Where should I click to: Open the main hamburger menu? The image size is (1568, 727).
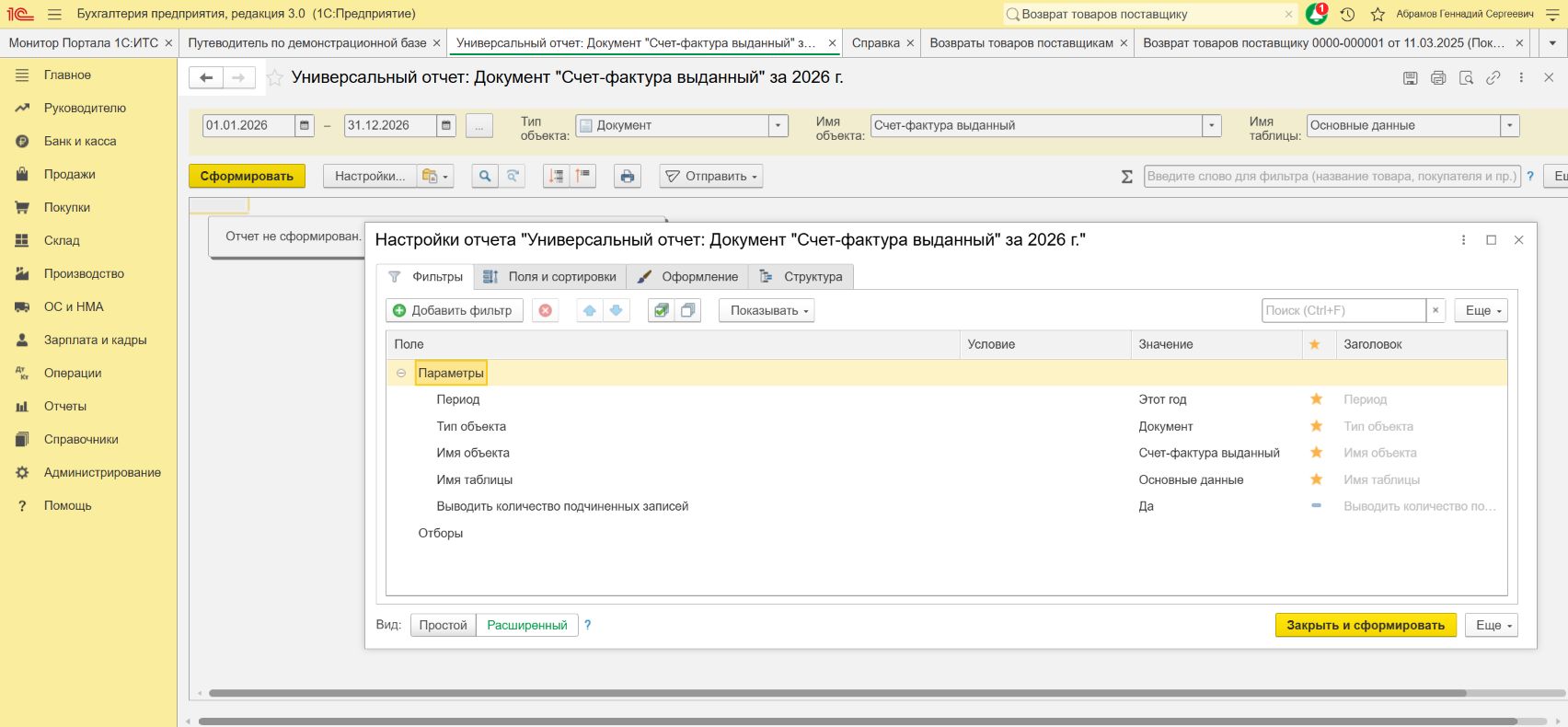pyautogui.click(x=54, y=14)
